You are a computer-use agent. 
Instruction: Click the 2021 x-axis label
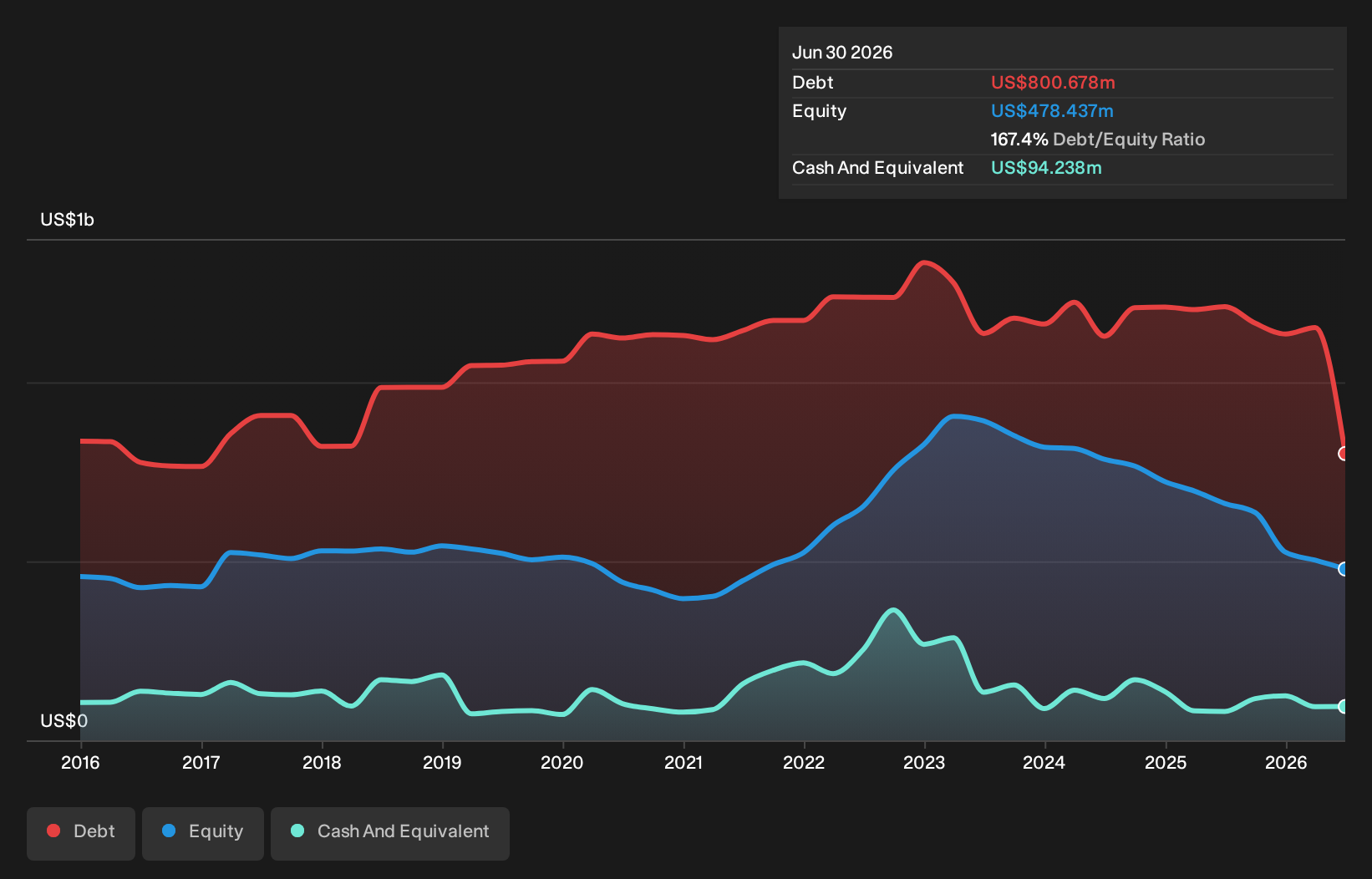pyautogui.click(x=683, y=762)
